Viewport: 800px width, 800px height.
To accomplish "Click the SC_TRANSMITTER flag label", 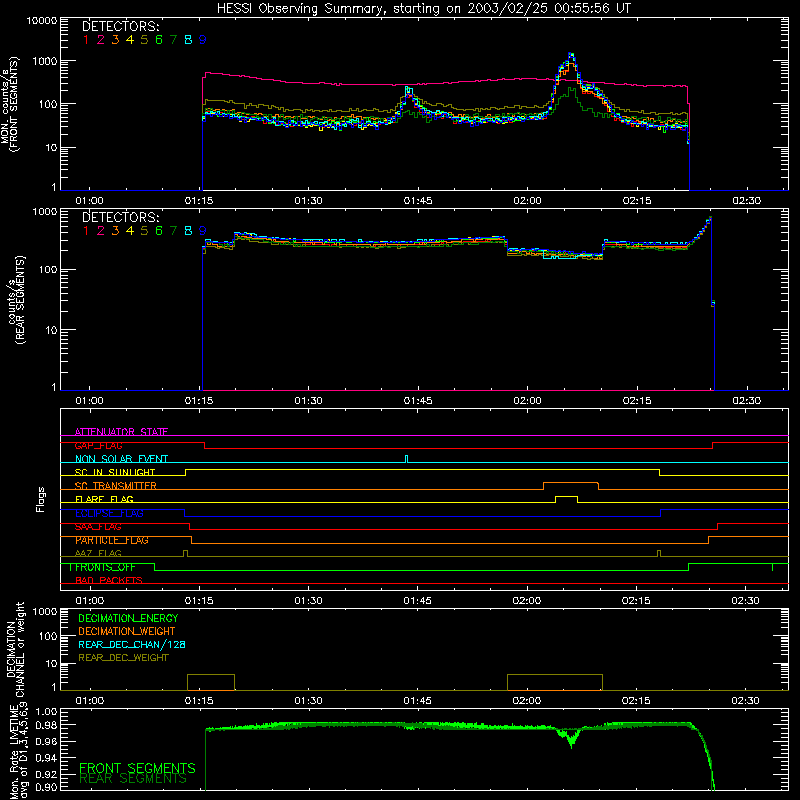I will coord(116,486).
